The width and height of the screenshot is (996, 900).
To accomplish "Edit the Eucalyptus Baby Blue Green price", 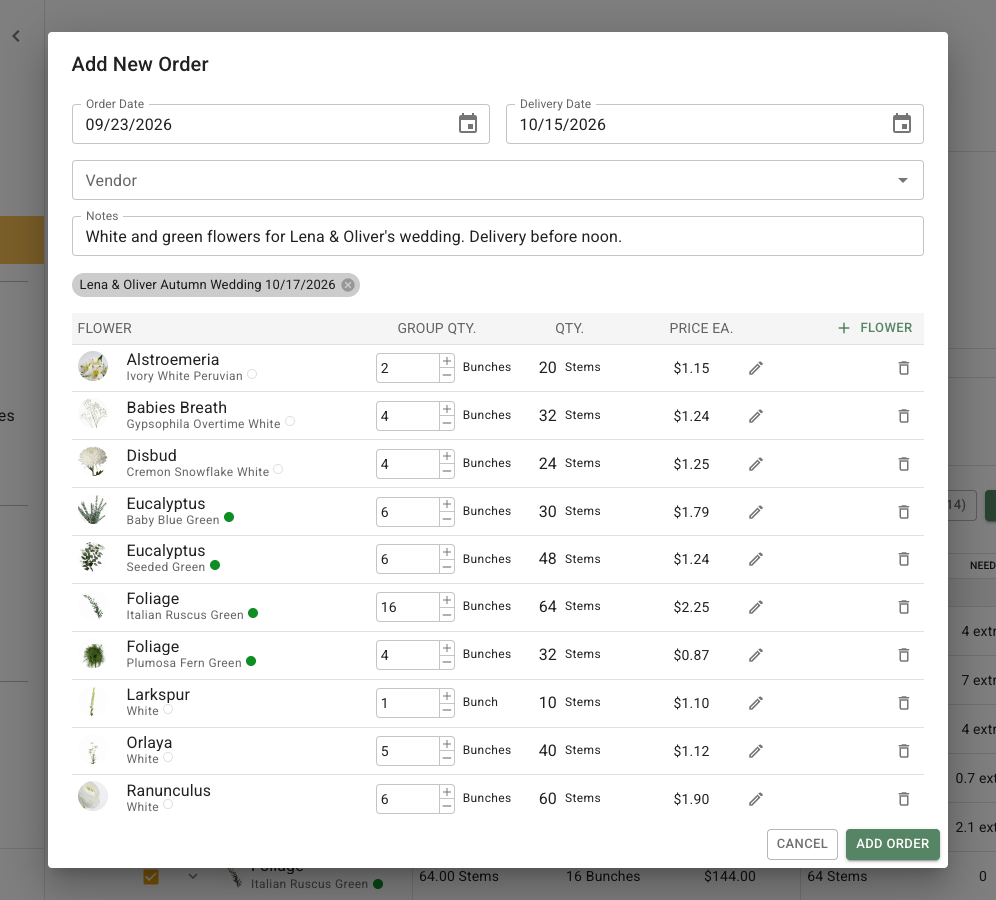I will (755, 512).
